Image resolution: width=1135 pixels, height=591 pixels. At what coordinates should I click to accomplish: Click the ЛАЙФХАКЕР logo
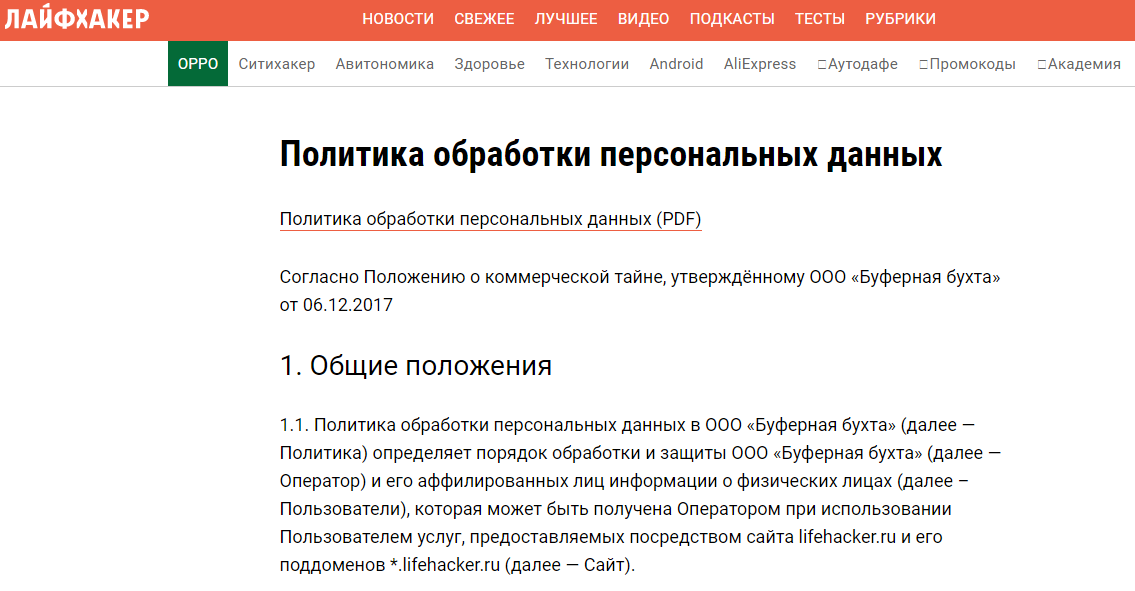75,17
